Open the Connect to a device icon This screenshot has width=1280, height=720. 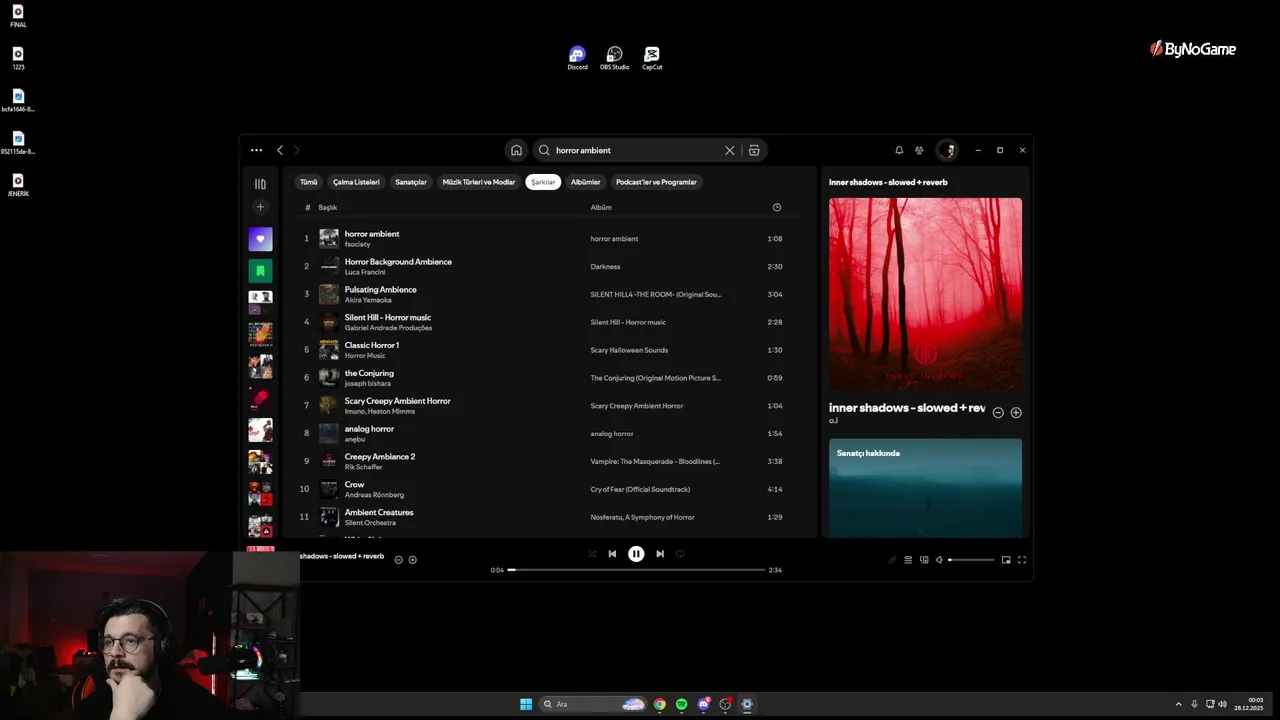pyautogui.click(x=924, y=560)
